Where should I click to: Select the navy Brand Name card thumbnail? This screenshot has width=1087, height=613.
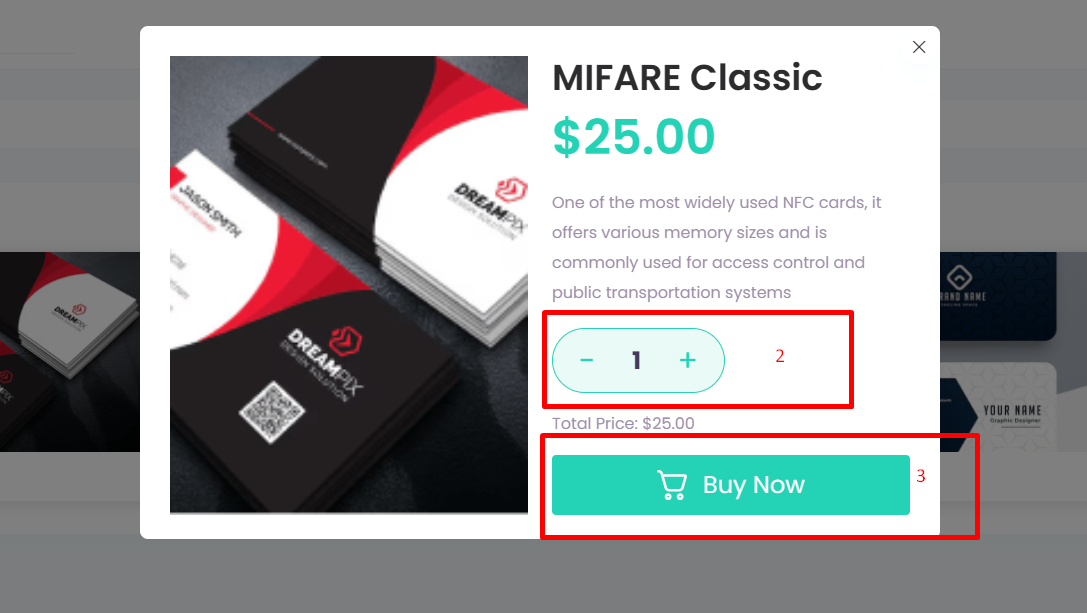(998, 296)
